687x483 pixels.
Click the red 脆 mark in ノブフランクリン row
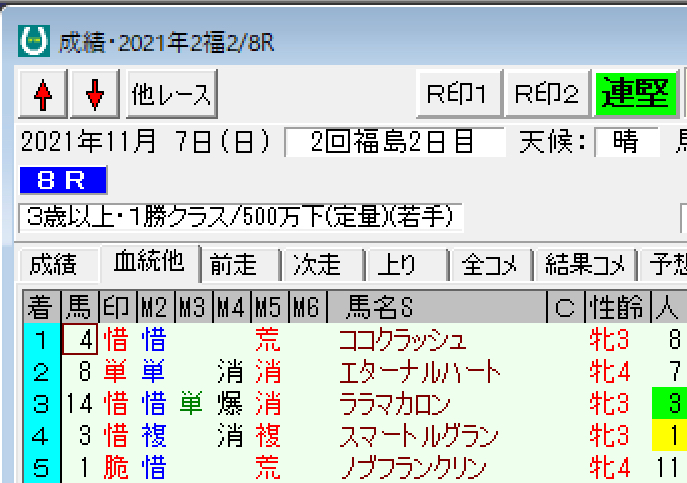coord(116,467)
